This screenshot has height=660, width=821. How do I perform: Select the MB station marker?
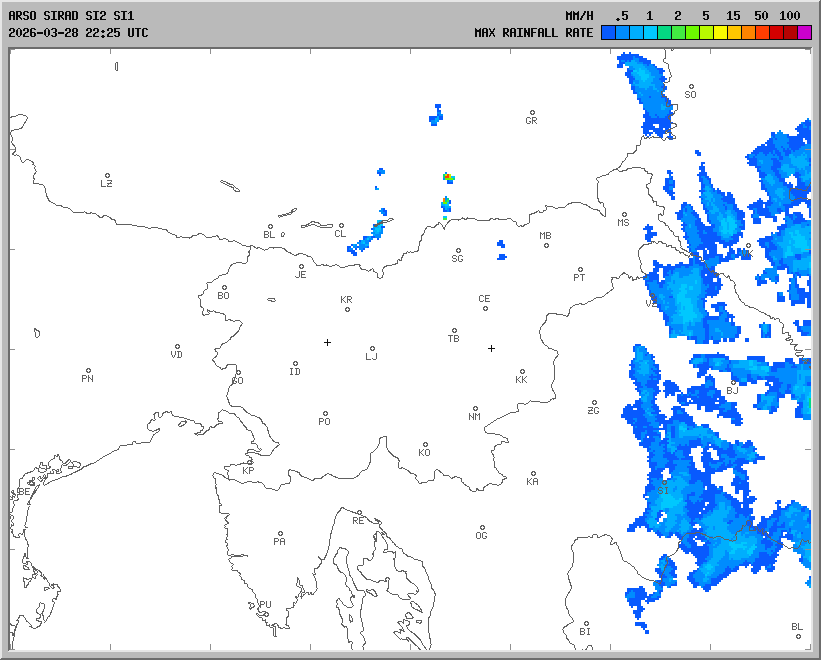[546, 245]
